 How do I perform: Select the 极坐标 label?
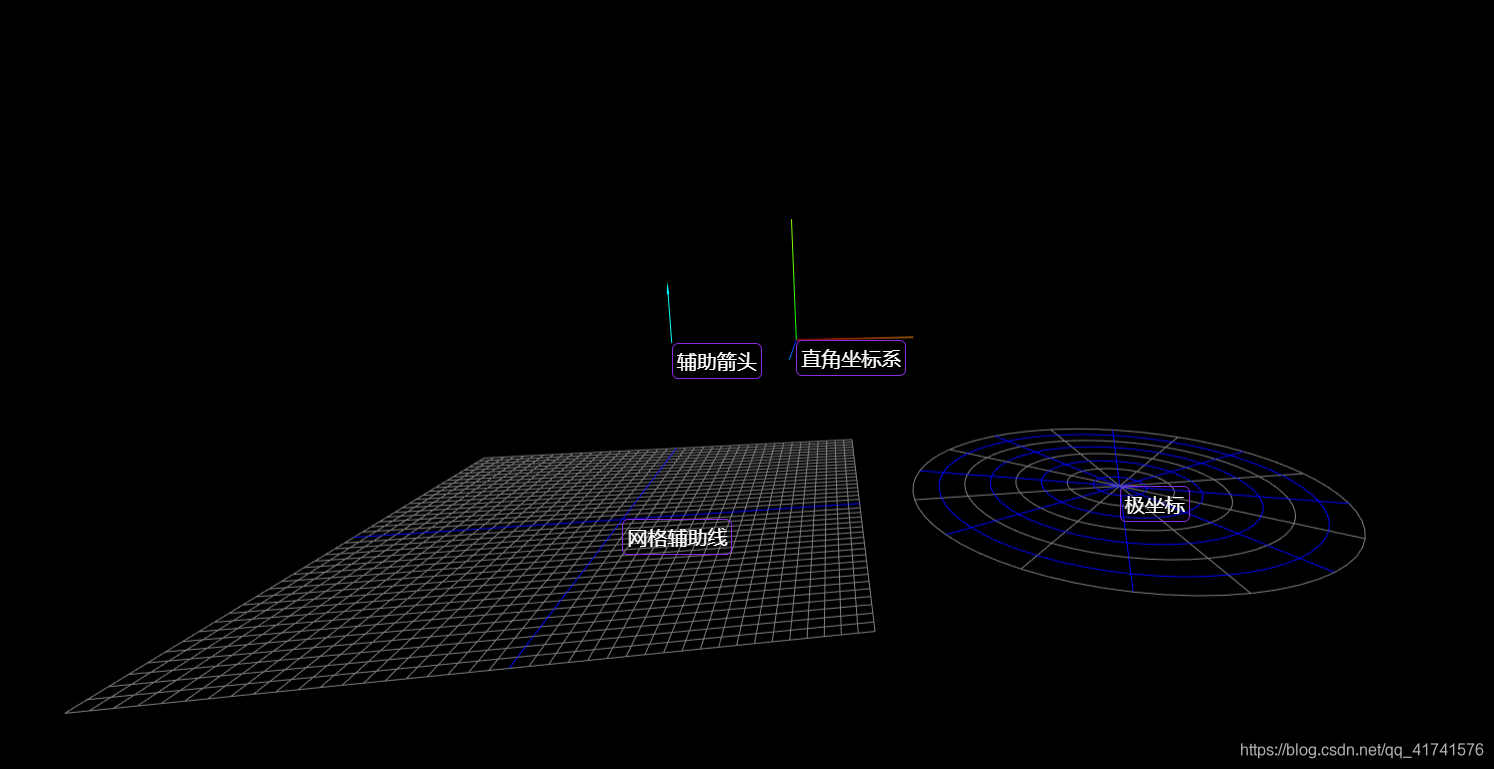(1155, 504)
